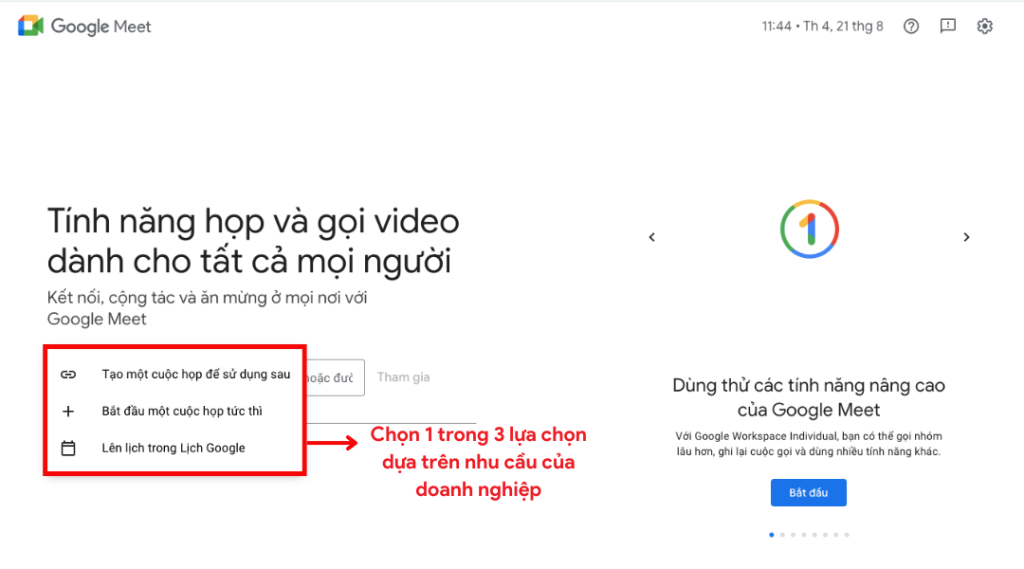Viewport: 1024px width, 569px height.
Task: Click the meeting code input field
Action: click(x=335, y=378)
